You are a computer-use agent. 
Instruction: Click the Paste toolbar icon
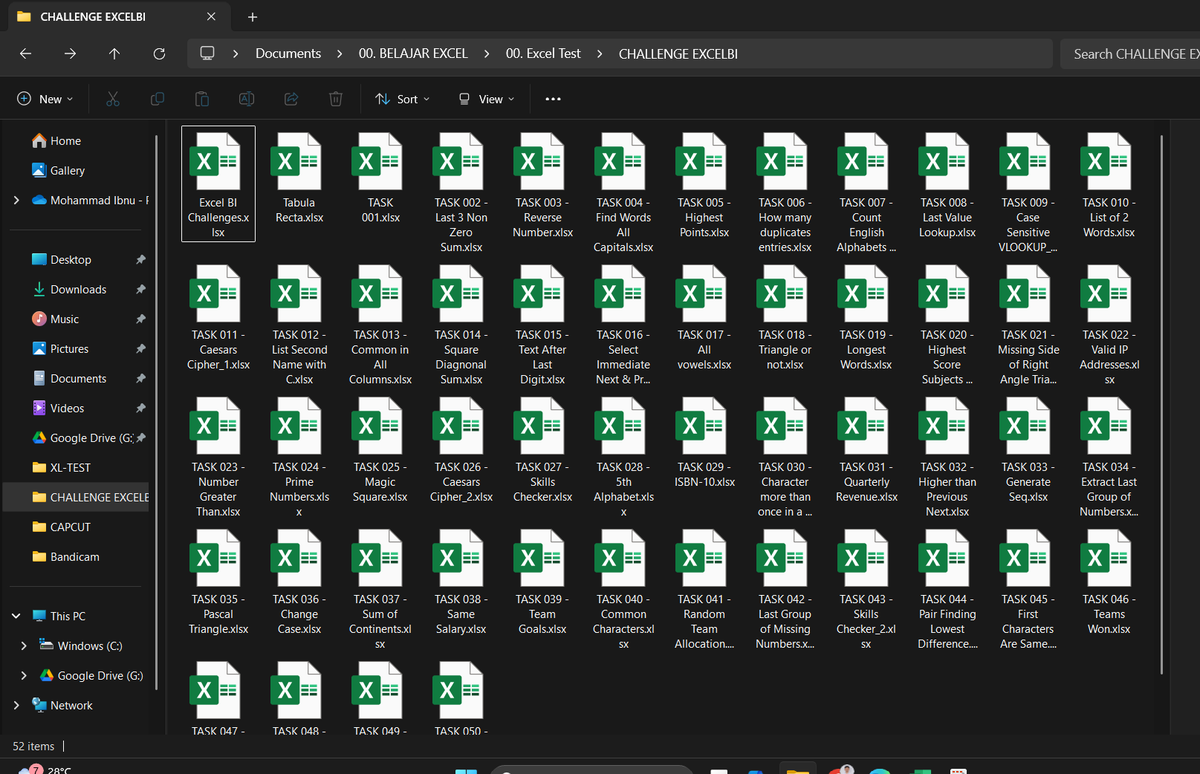coord(202,99)
